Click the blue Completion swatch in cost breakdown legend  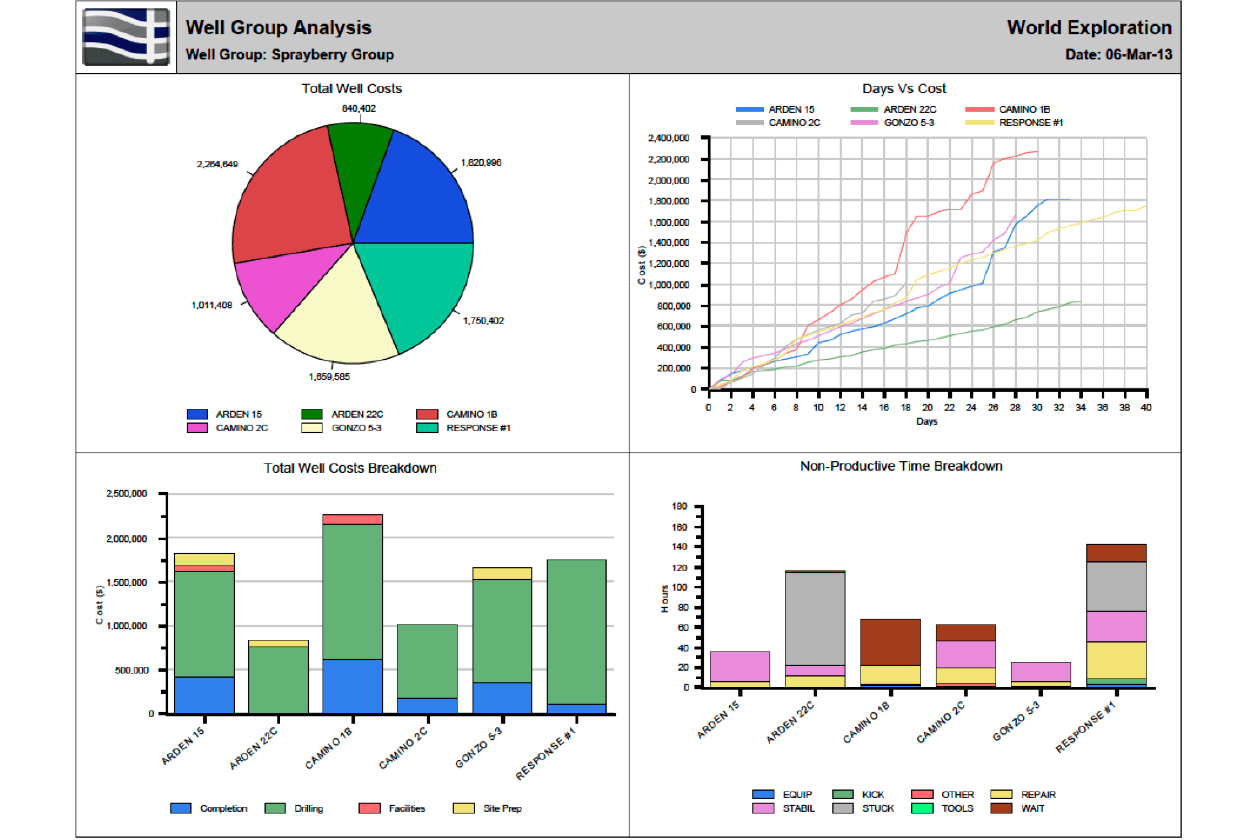(181, 807)
